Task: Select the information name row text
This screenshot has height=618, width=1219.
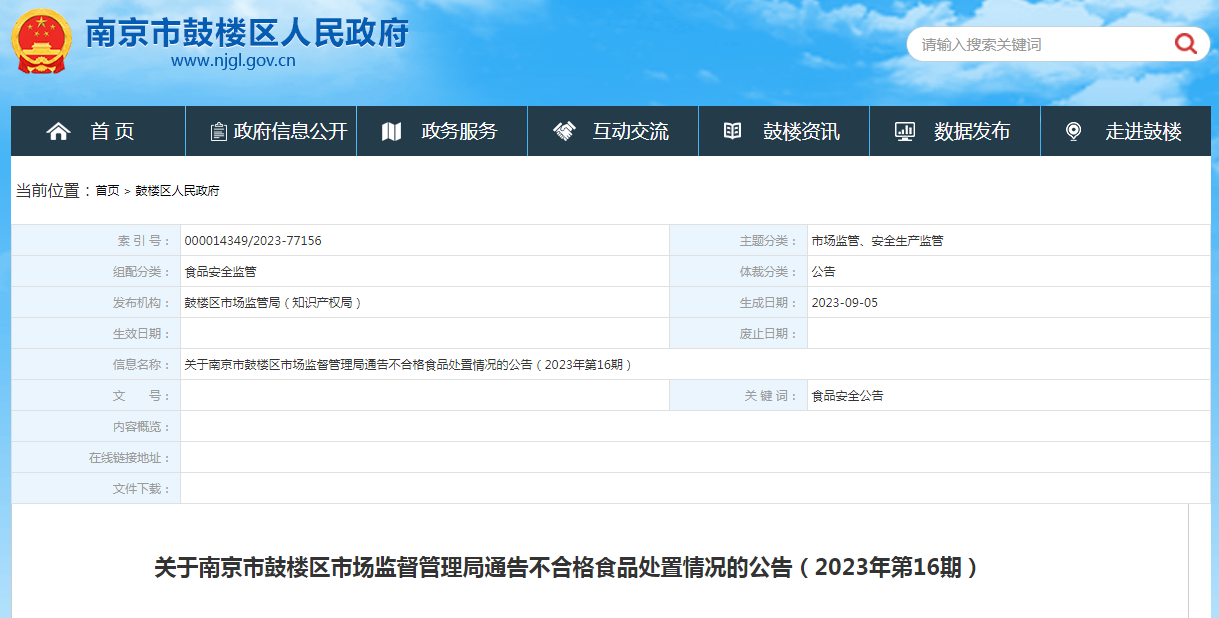Action: (x=409, y=365)
